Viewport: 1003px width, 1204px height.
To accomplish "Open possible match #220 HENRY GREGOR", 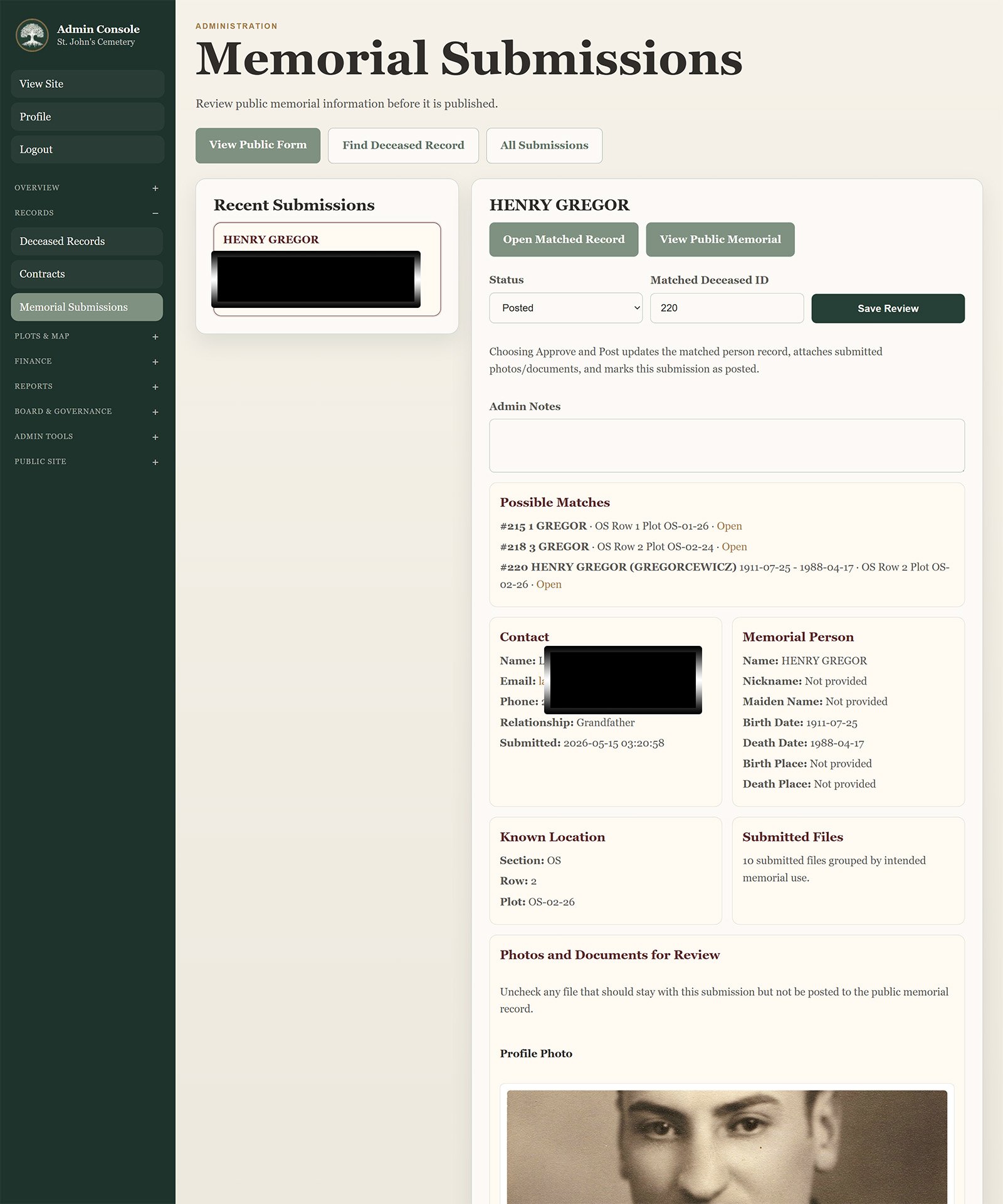I will (x=549, y=584).
